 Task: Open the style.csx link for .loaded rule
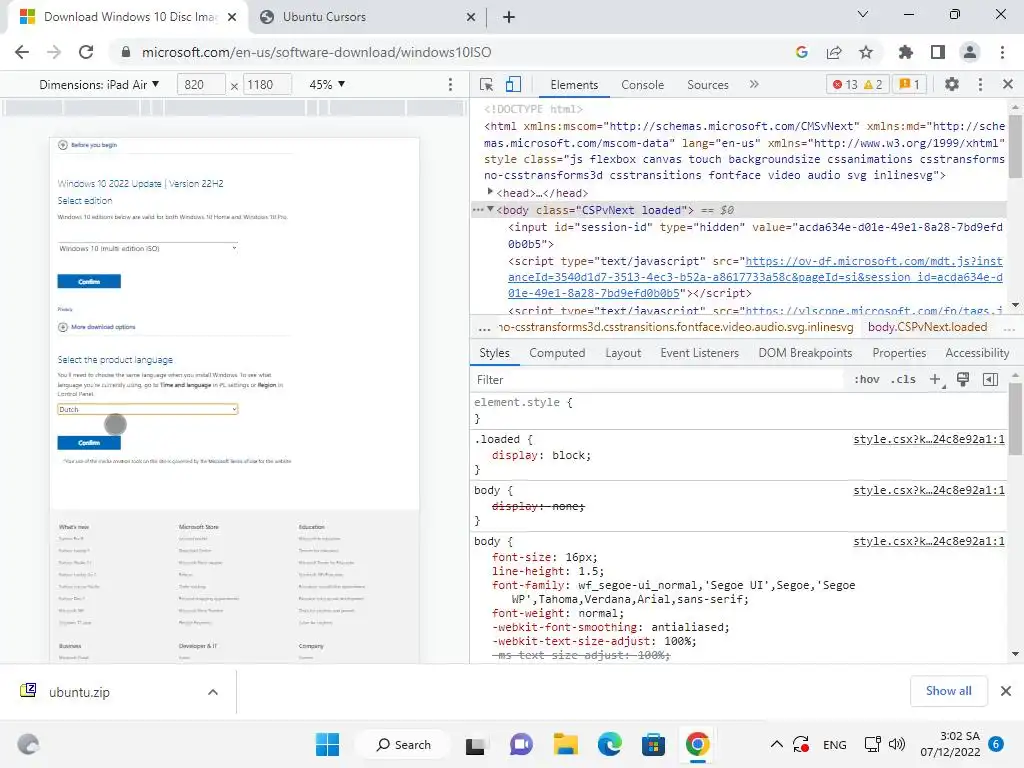[x=929, y=440]
